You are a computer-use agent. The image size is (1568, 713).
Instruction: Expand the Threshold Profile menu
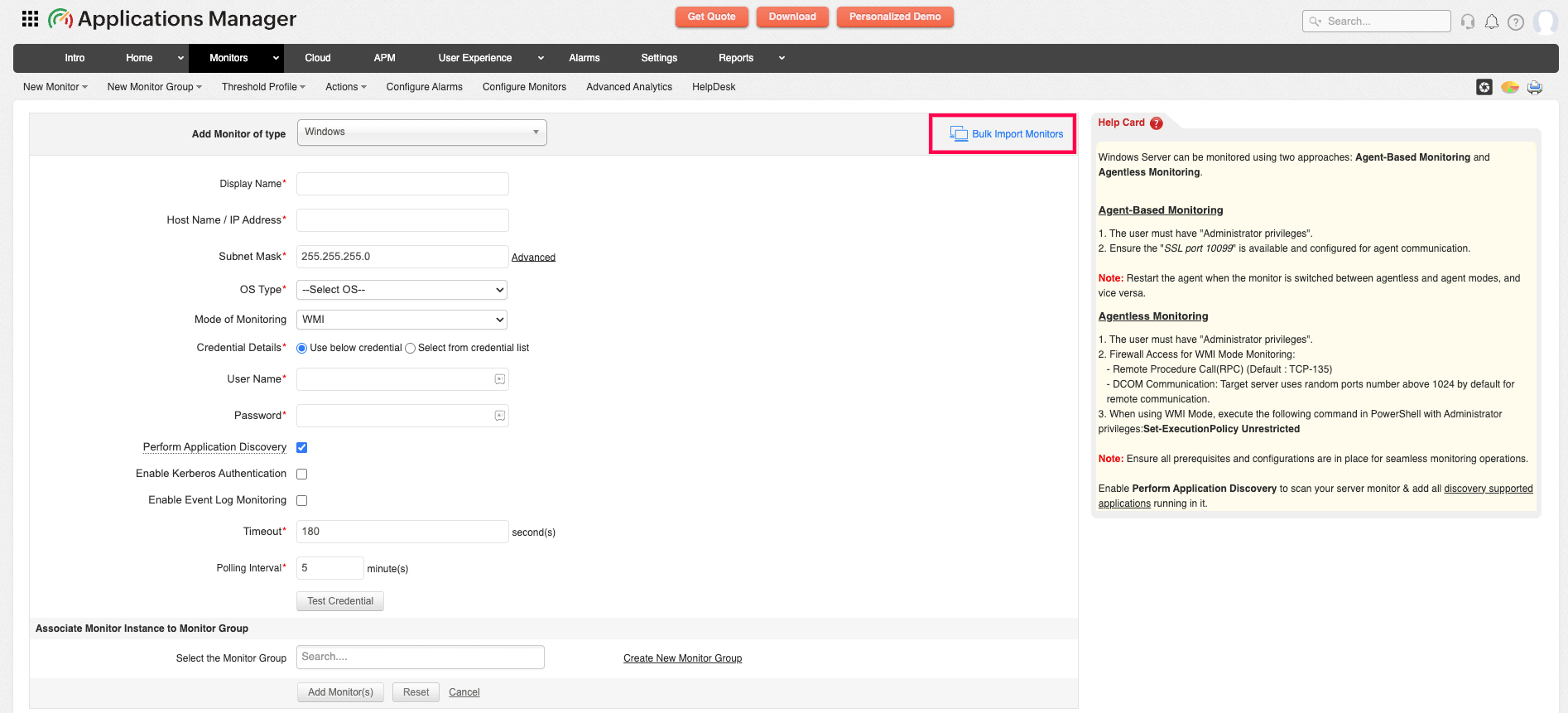(x=263, y=87)
